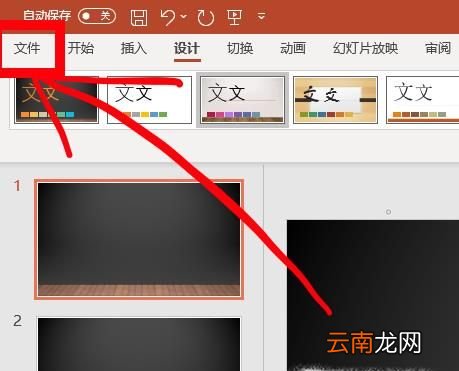Image resolution: width=459 pixels, height=371 pixels.
Task: Apply the dark black theme thumbnail
Action: (57, 100)
